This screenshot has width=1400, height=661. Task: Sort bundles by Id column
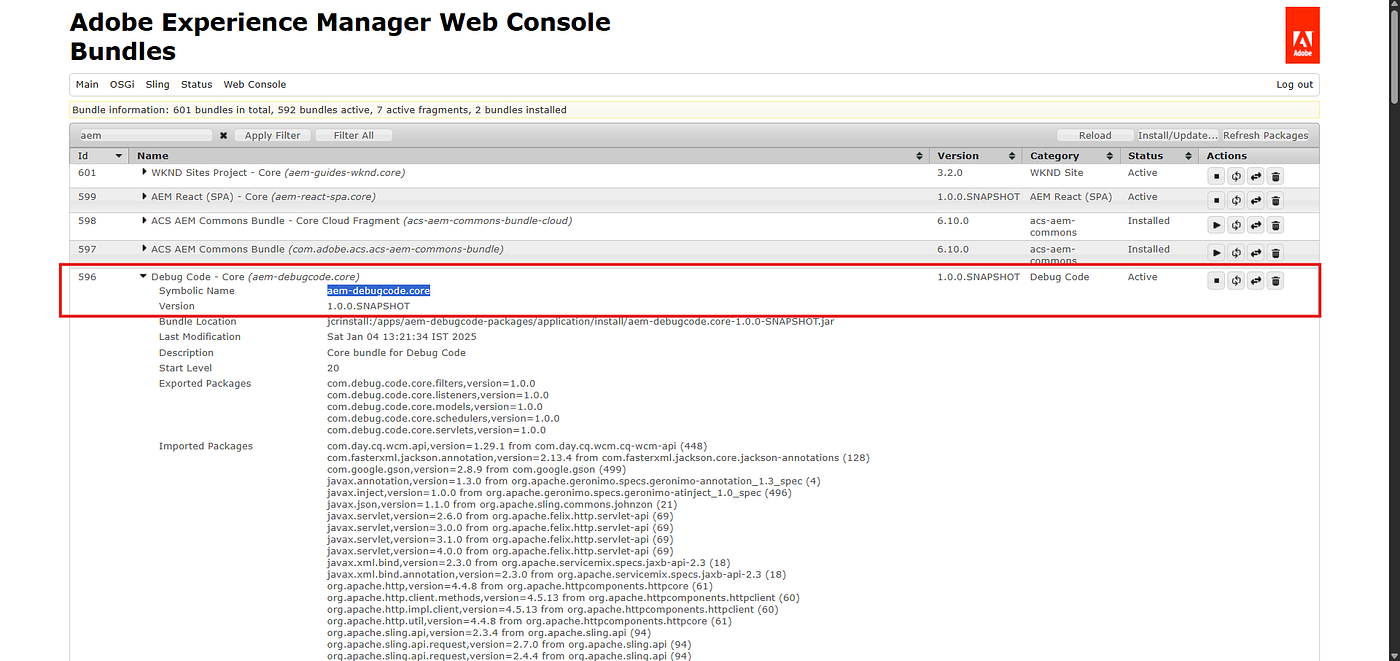(x=100, y=156)
